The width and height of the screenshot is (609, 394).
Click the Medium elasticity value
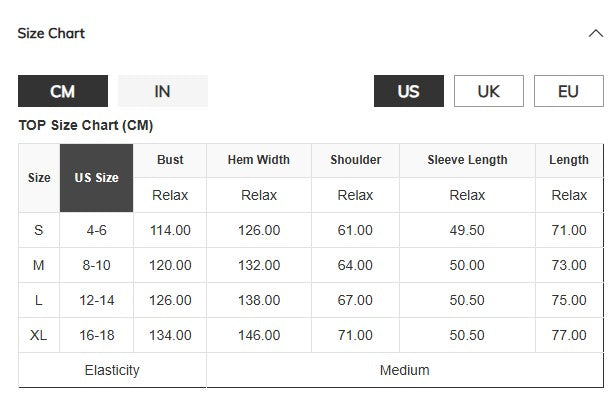coord(405,370)
